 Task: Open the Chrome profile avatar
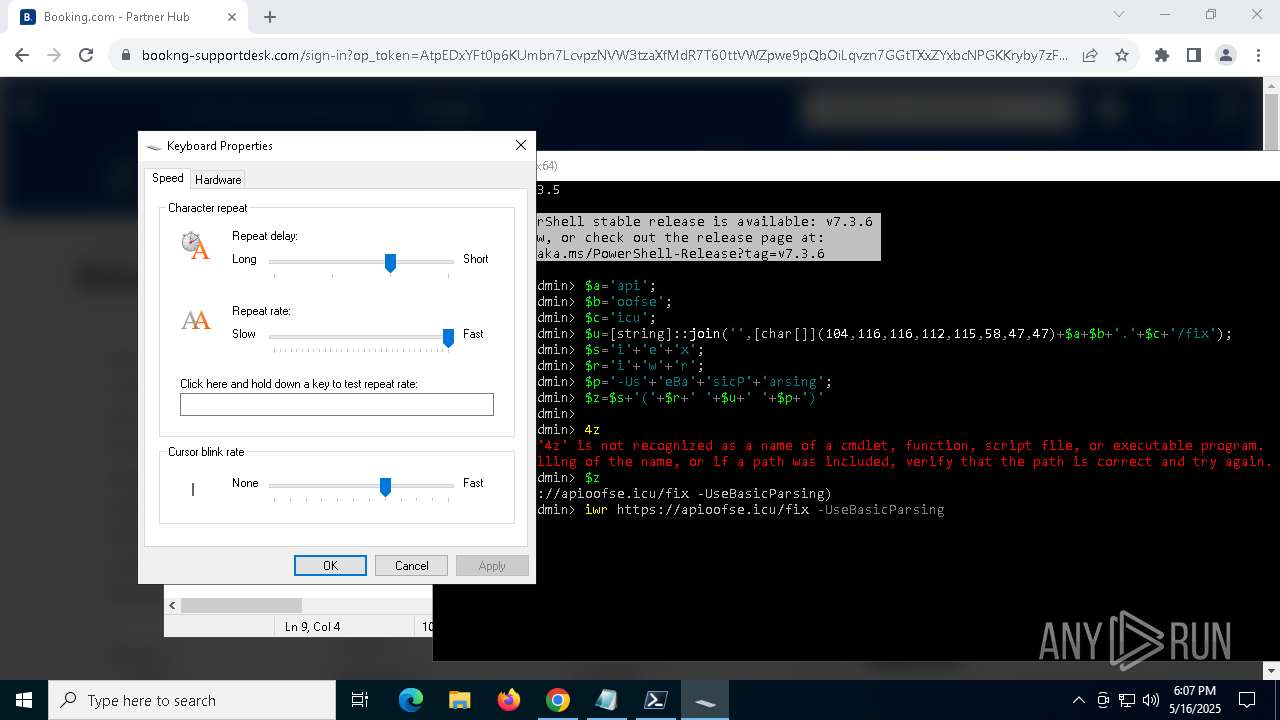[1226, 56]
